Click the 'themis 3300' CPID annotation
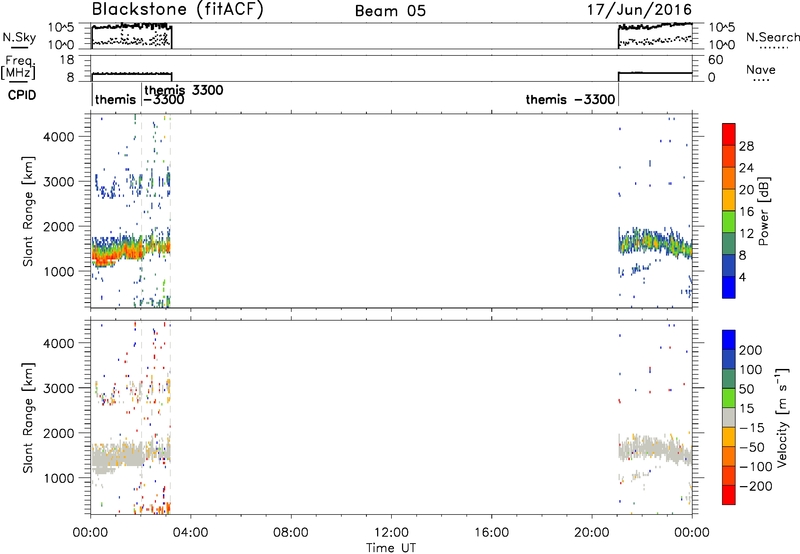 [184, 90]
